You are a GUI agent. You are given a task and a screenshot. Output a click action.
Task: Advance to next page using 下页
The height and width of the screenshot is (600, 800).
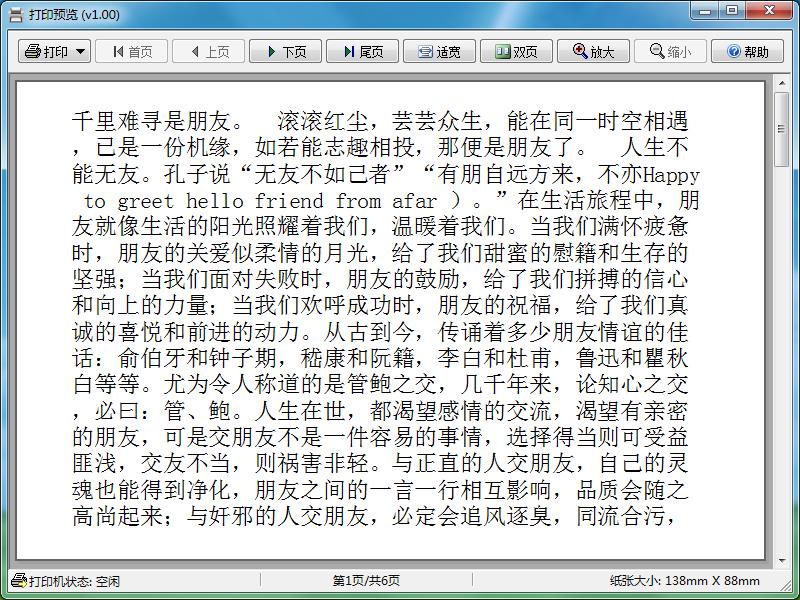click(285, 52)
